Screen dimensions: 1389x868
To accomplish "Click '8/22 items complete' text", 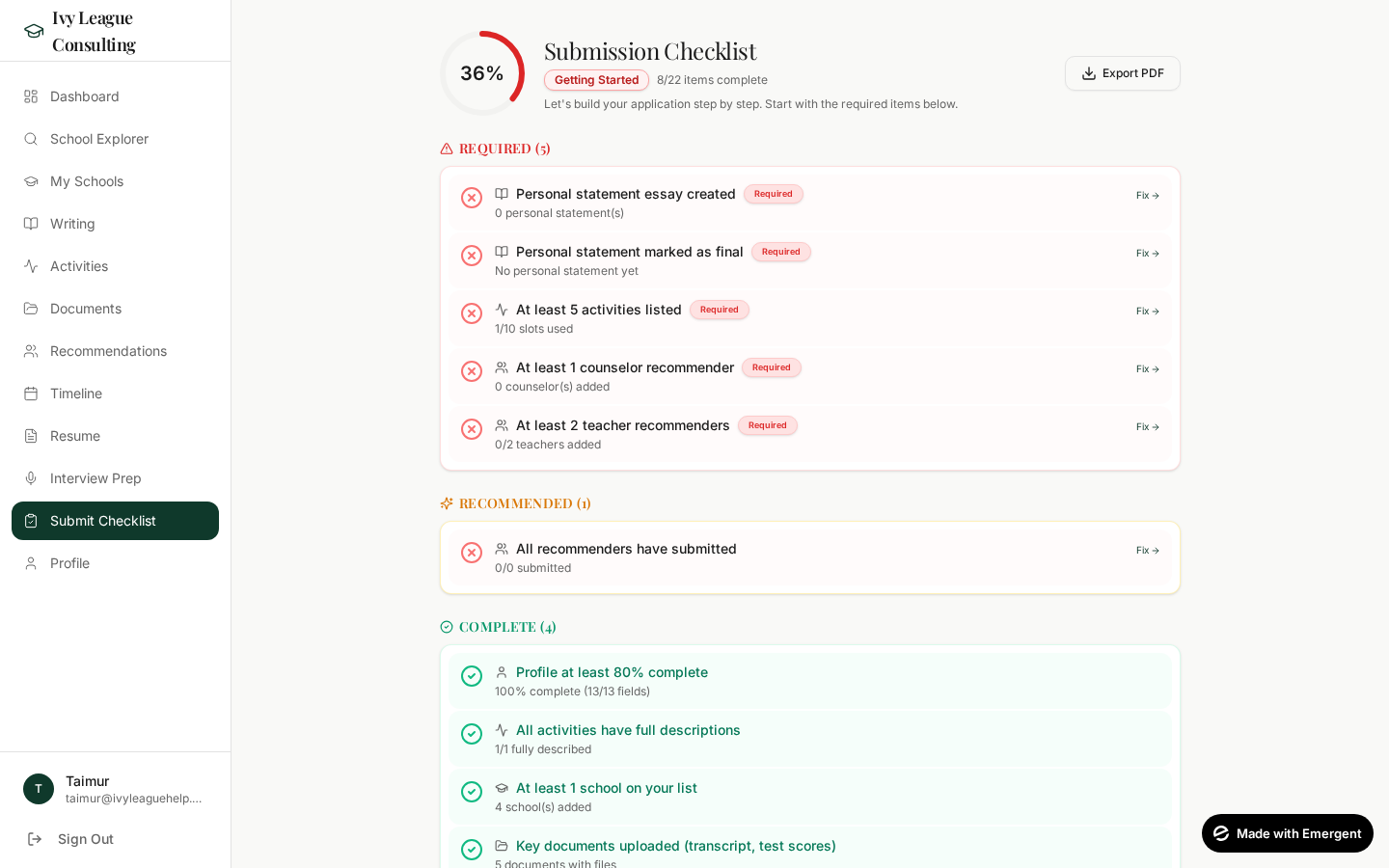I will click(712, 80).
